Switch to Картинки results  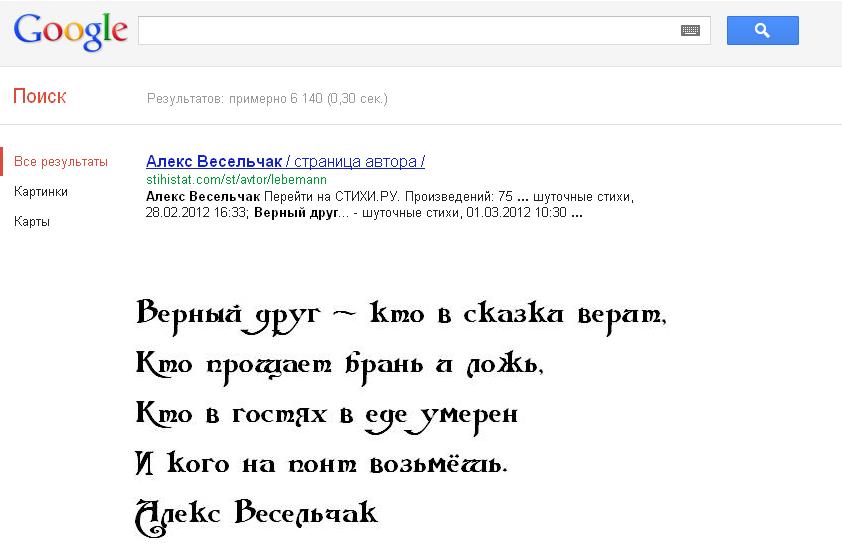(x=41, y=192)
